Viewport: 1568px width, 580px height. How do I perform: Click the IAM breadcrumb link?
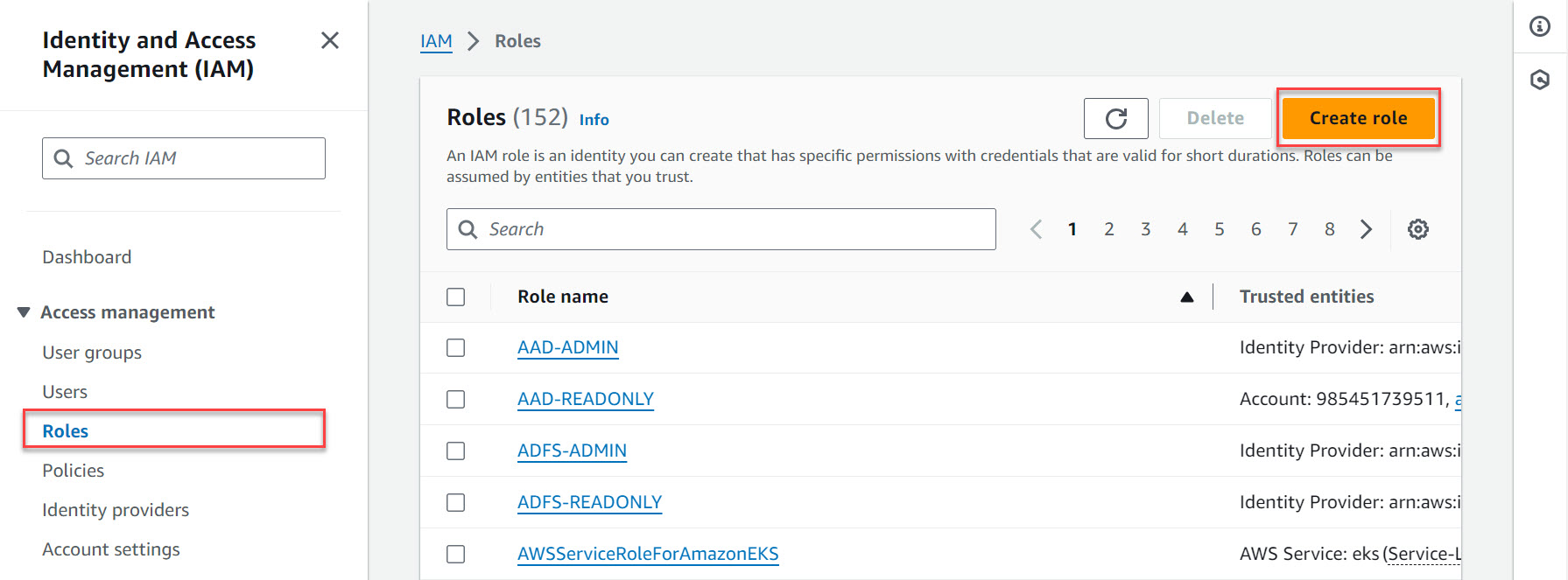pos(436,41)
